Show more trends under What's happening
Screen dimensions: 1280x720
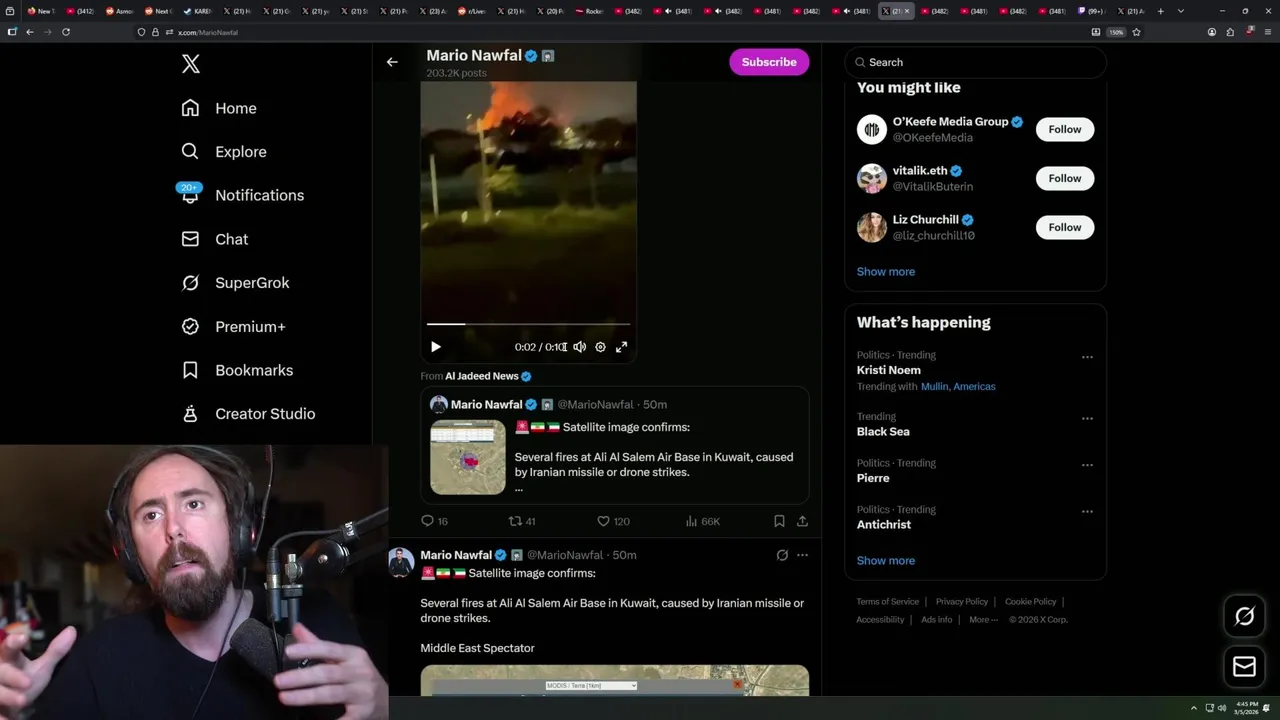point(886,561)
